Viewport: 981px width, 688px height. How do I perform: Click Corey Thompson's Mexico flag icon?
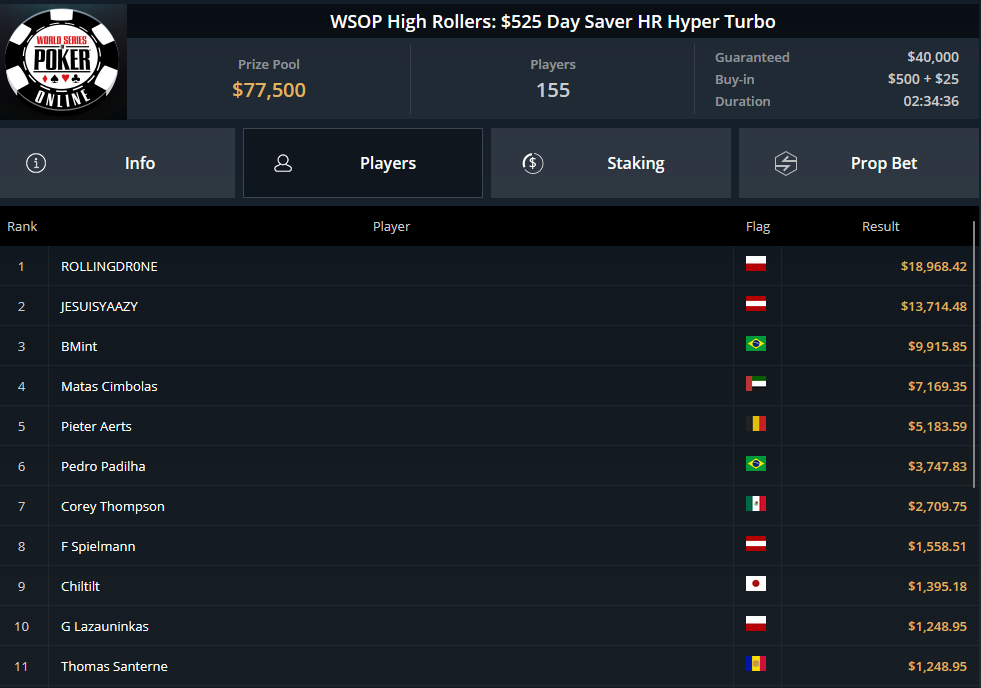click(x=755, y=505)
